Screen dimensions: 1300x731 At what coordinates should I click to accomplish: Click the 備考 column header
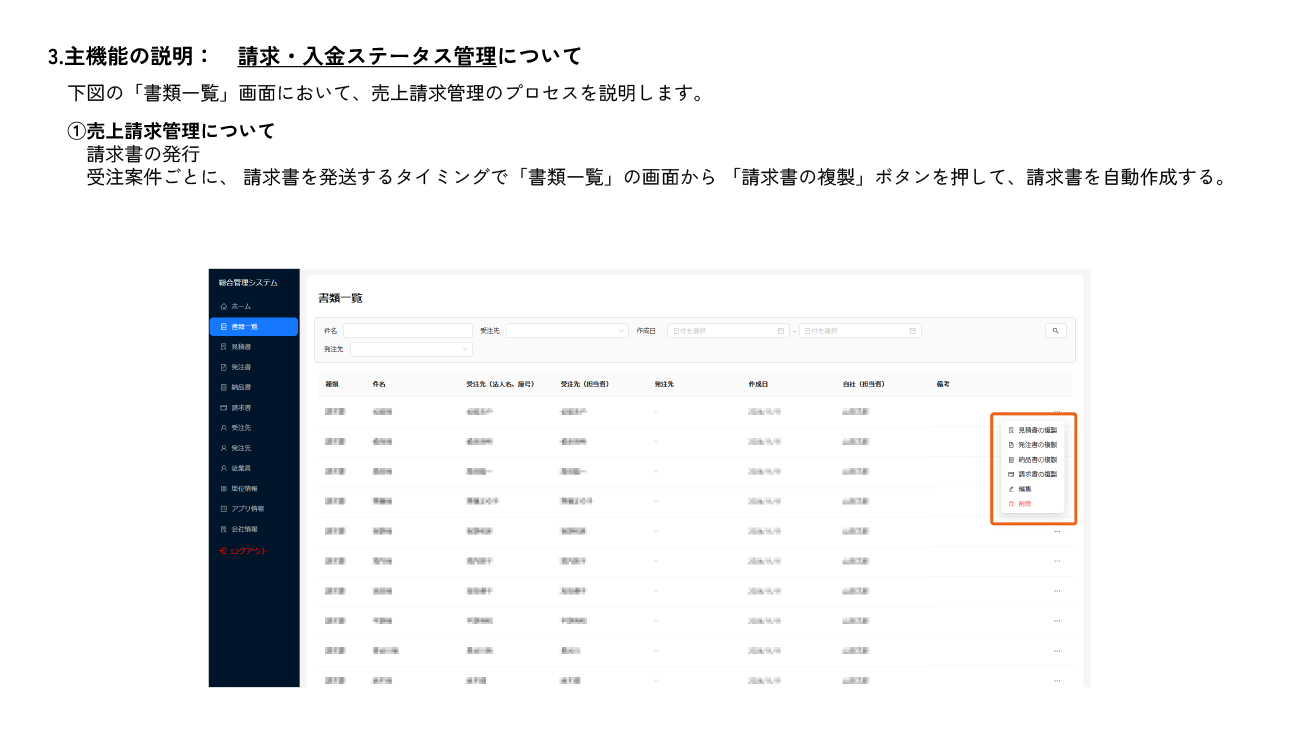pos(943,384)
